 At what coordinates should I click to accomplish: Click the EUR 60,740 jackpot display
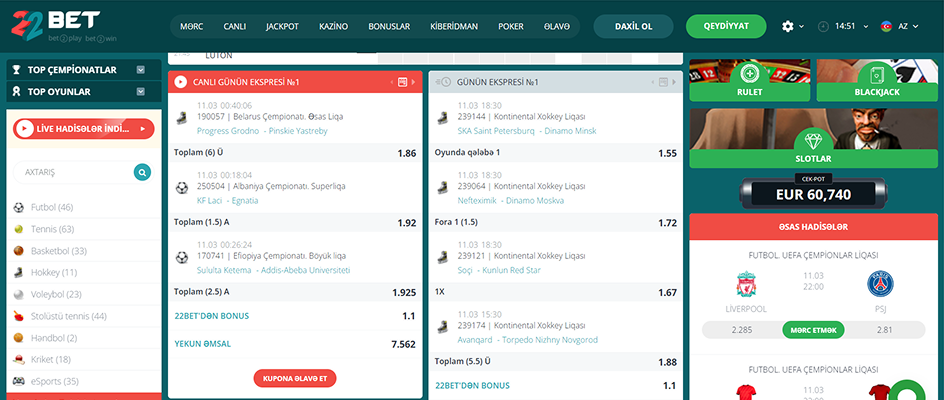tap(813, 194)
